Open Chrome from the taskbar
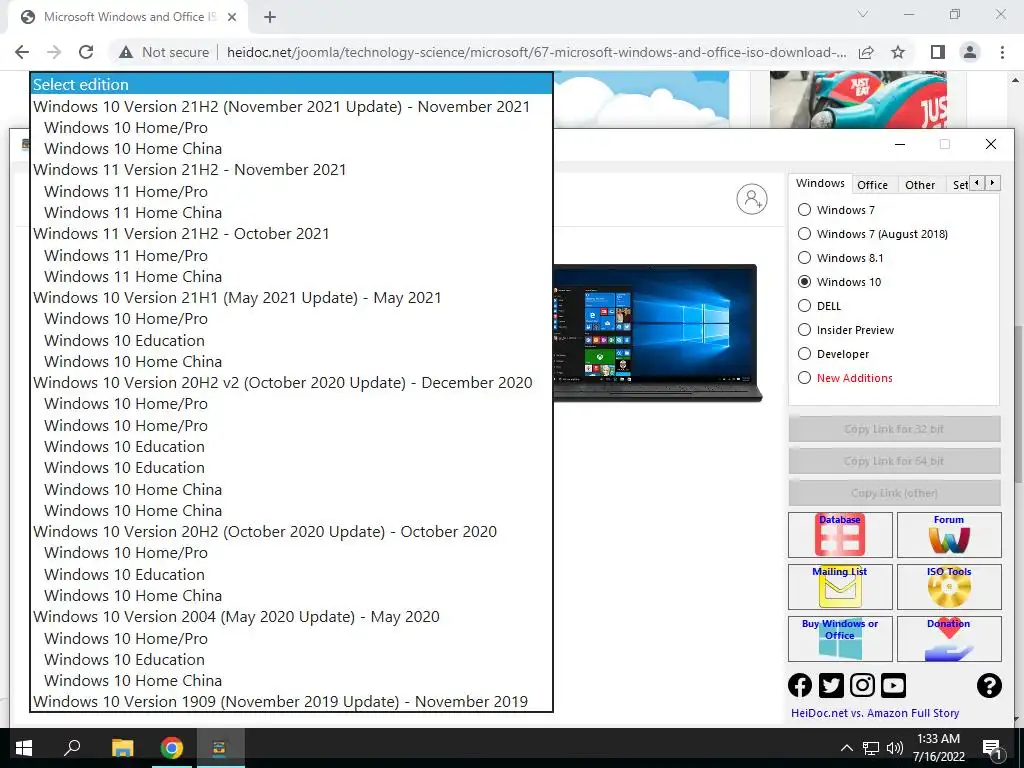Screen dimensions: 1024x768 [x=172, y=748]
